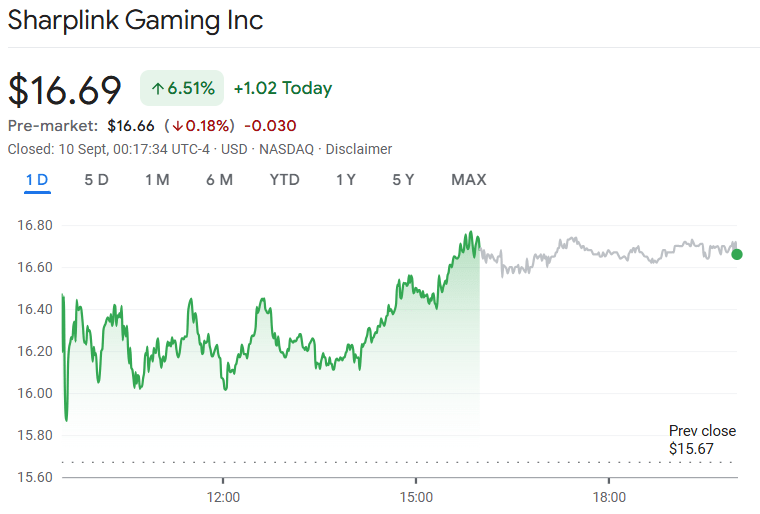The width and height of the screenshot is (760, 514).
Task: View the 5 Y price chart
Action: [403, 180]
